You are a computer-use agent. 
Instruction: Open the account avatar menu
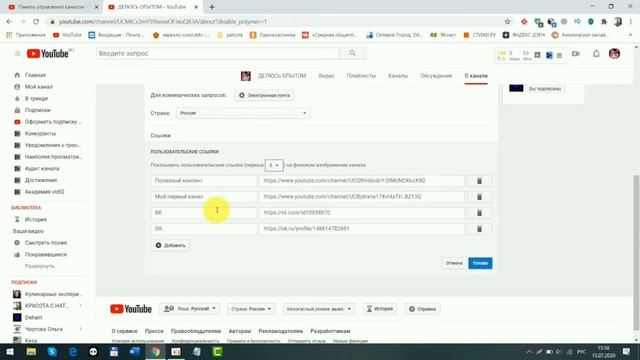[614, 53]
